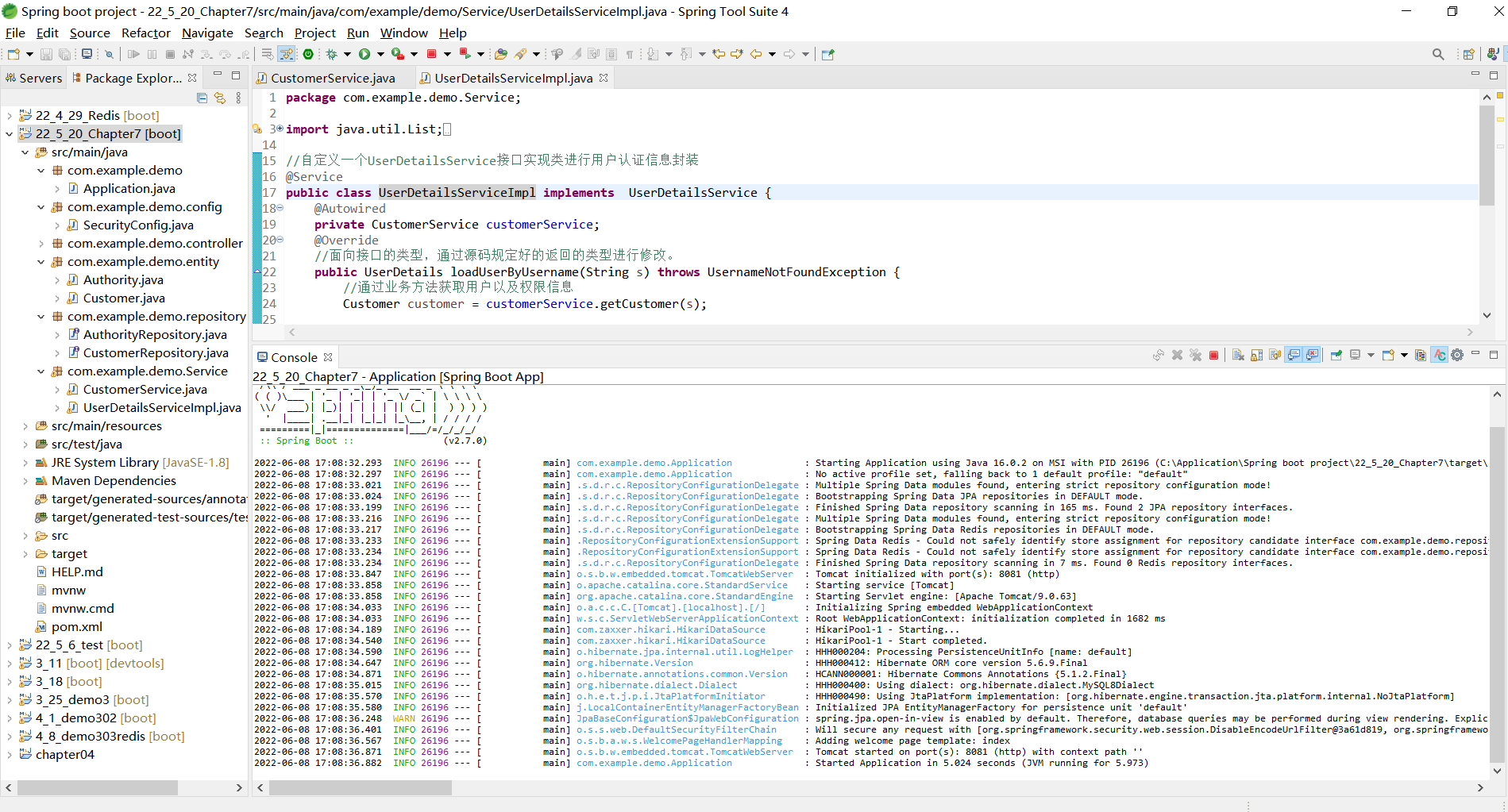The image size is (1508, 812).
Task: Run the application with the green play icon
Action: [x=364, y=54]
